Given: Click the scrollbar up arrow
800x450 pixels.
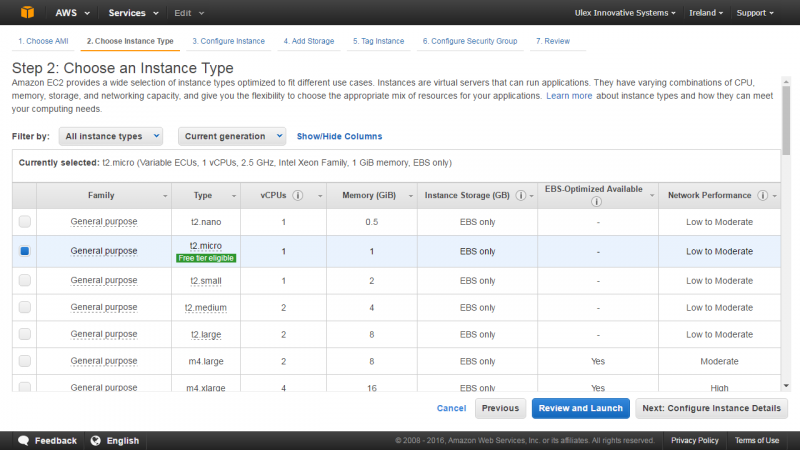Looking at the screenshot, I should [786, 82].
